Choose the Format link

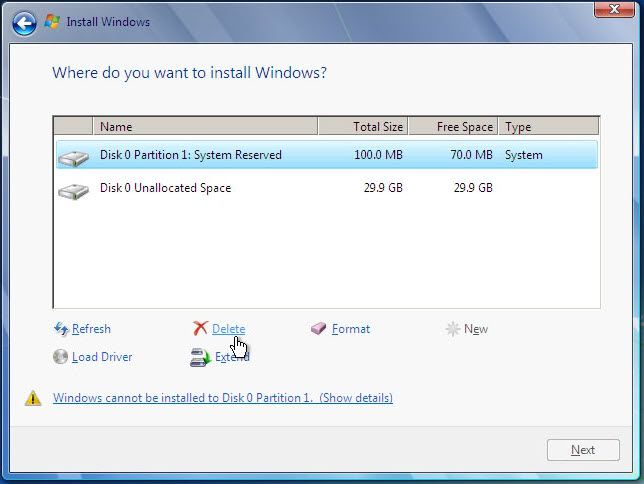click(351, 329)
